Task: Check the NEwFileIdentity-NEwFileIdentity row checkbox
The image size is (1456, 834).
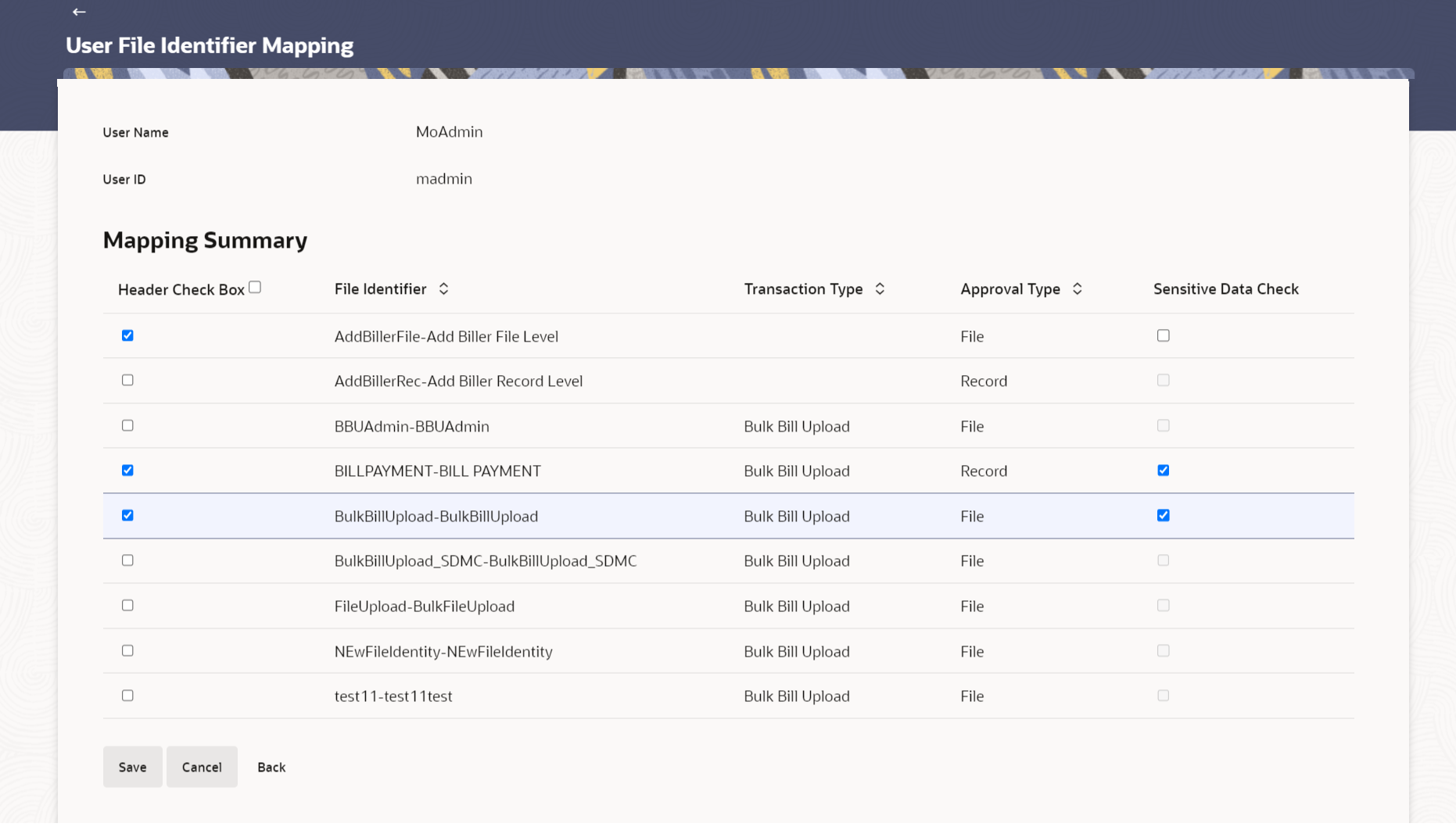Action: click(x=127, y=650)
